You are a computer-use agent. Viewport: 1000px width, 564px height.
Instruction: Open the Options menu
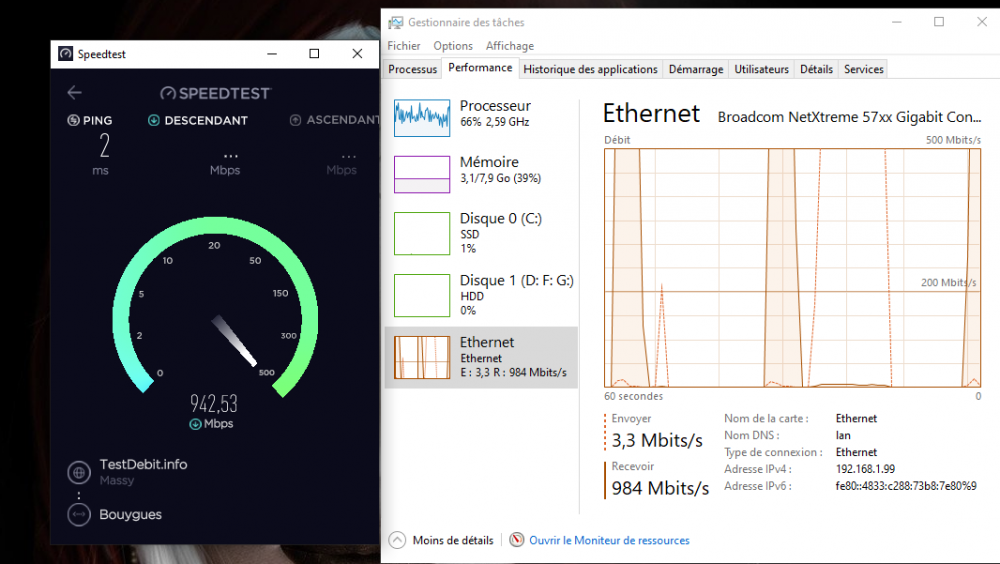pos(453,46)
